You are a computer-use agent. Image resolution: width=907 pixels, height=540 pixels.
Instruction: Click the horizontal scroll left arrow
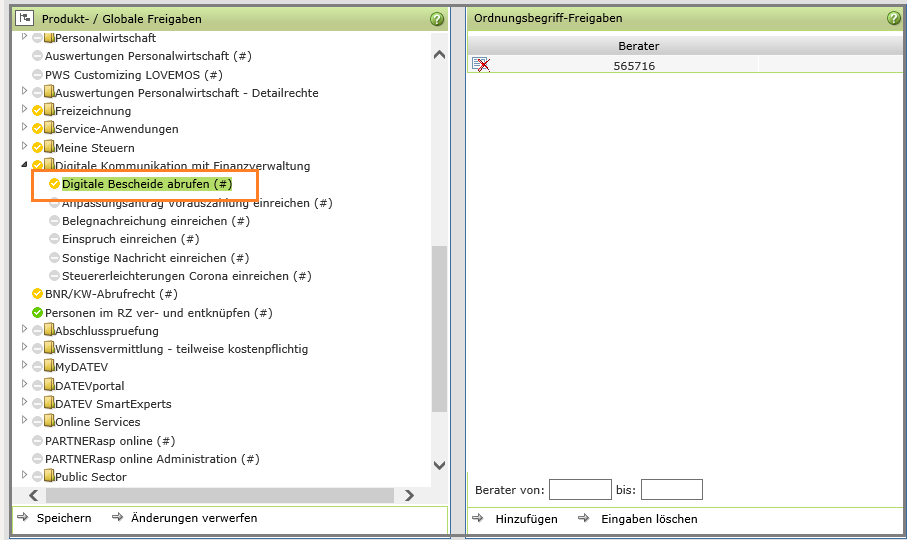coord(34,495)
